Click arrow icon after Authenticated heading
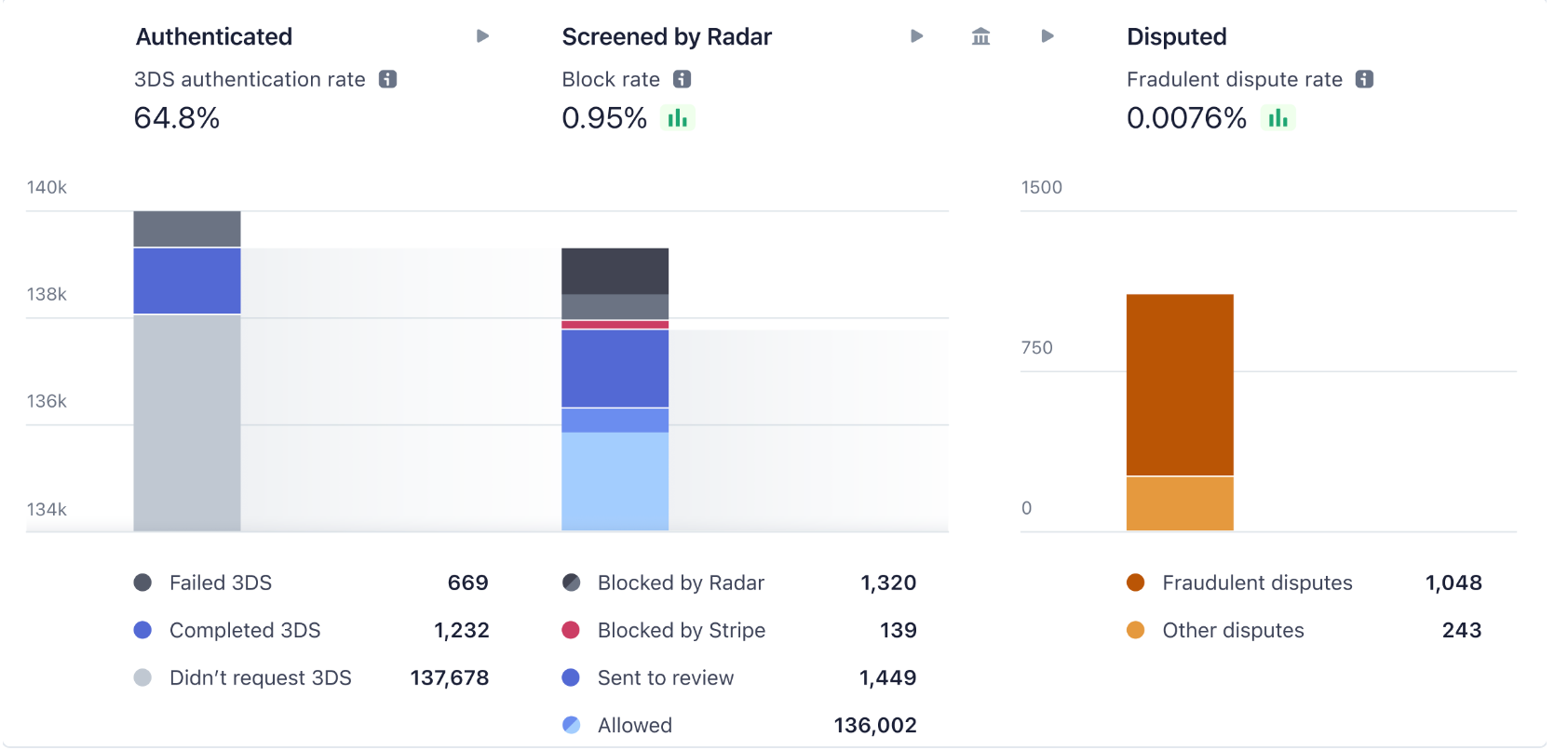1568x750 pixels. click(482, 36)
